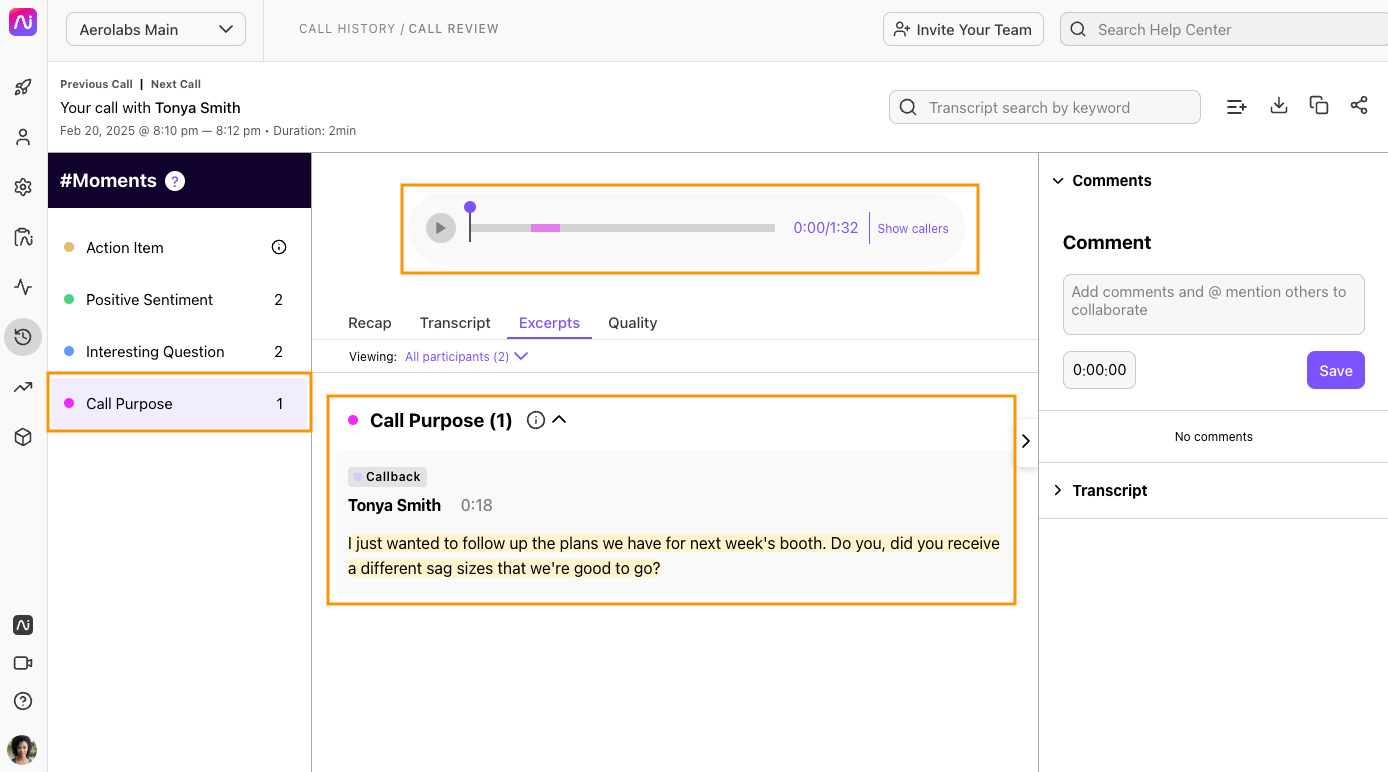Switch to the Transcript tab
The height and width of the screenshot is (772, 1388).
[x=455, y=323]
